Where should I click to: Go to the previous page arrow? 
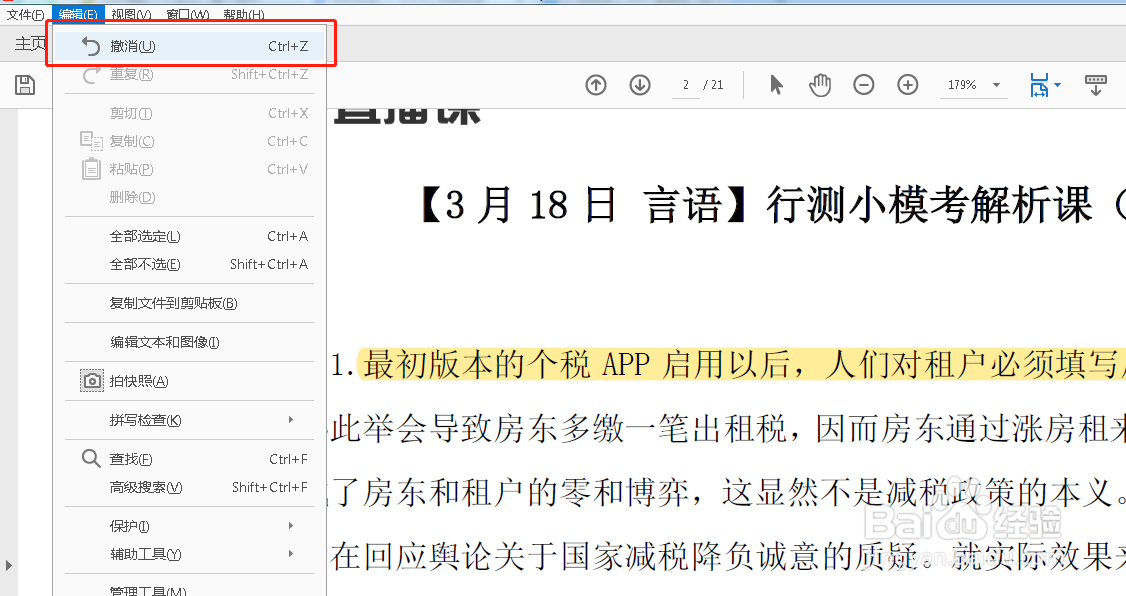click(596, 85)
